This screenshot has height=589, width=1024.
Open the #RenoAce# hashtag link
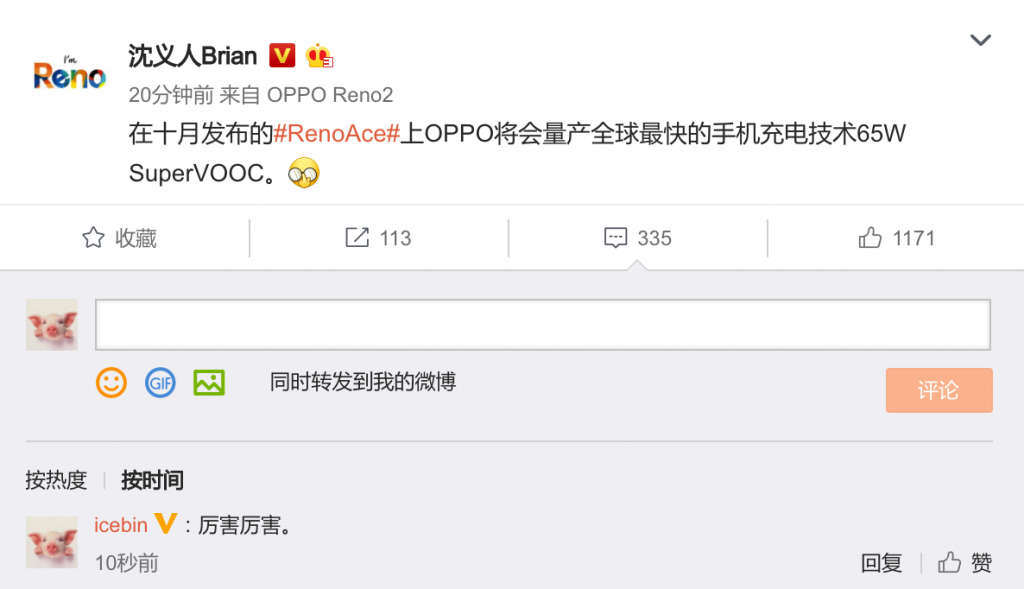tap(336, 134)
